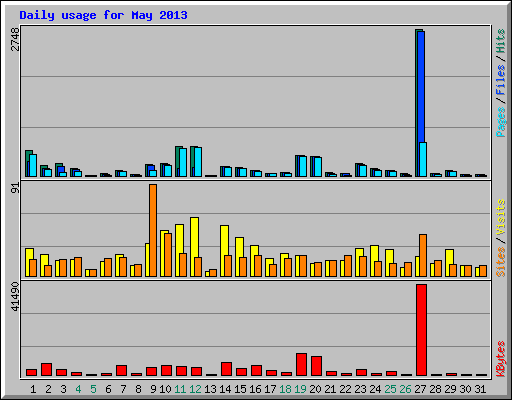Screen dimensions: 512x400
Task: Click the 91 sites axis value
Action: point(15,188)
